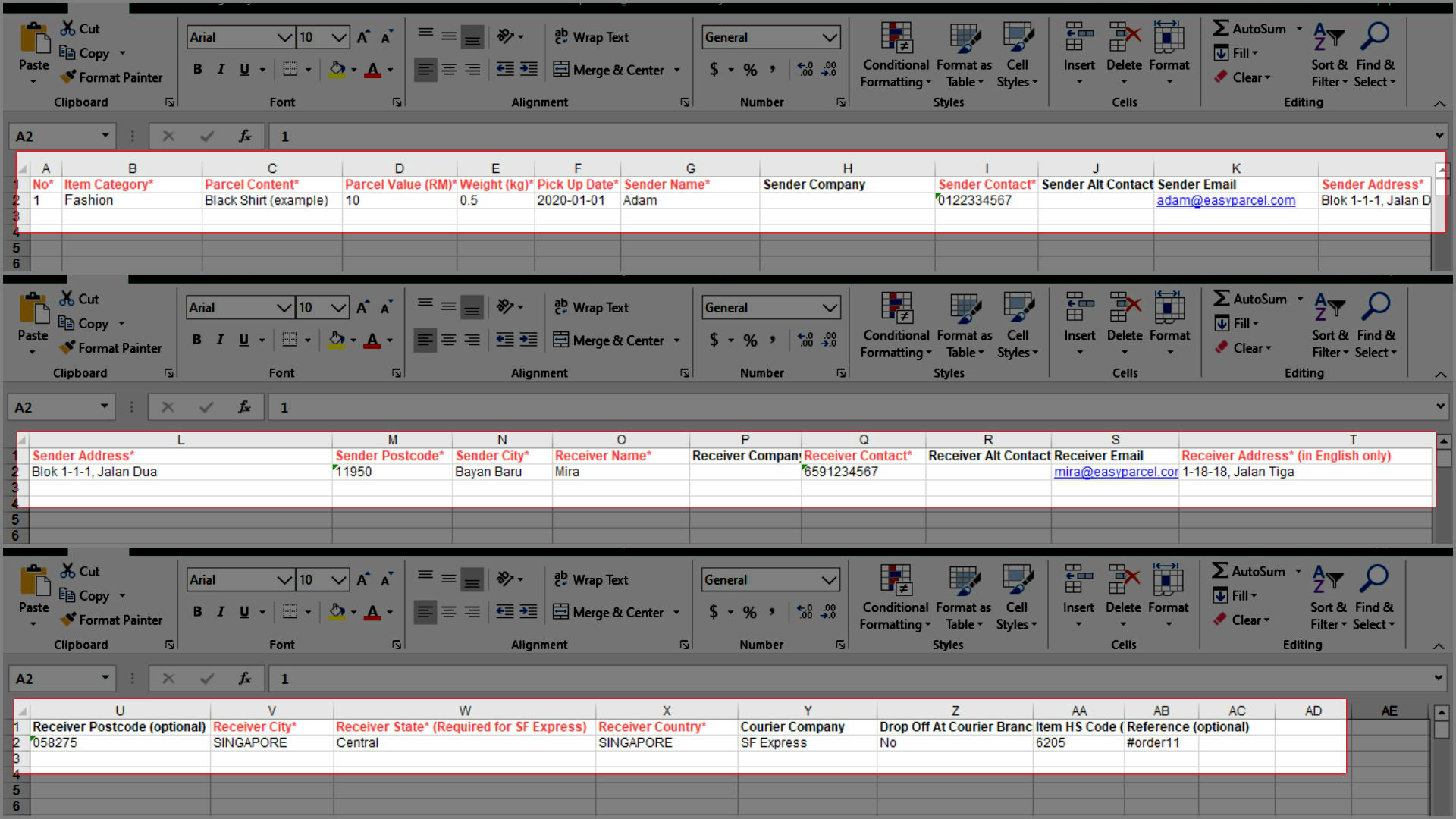Toggle Underline in the bottom ribbon
This screenshot has width=1456, height=819.
244,612
